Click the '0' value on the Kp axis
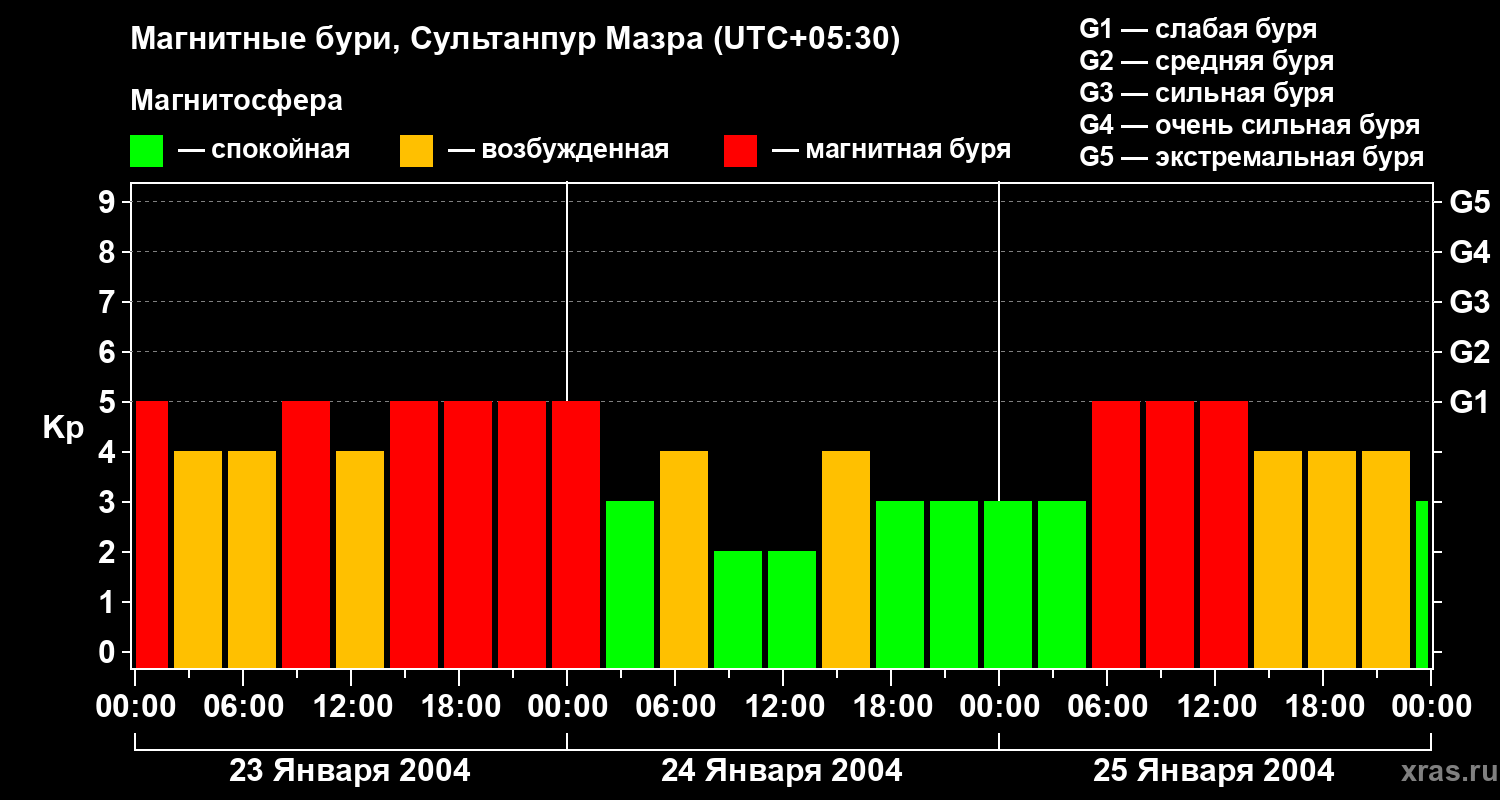The image size is (1500, 800). click(x=109, y=652)
